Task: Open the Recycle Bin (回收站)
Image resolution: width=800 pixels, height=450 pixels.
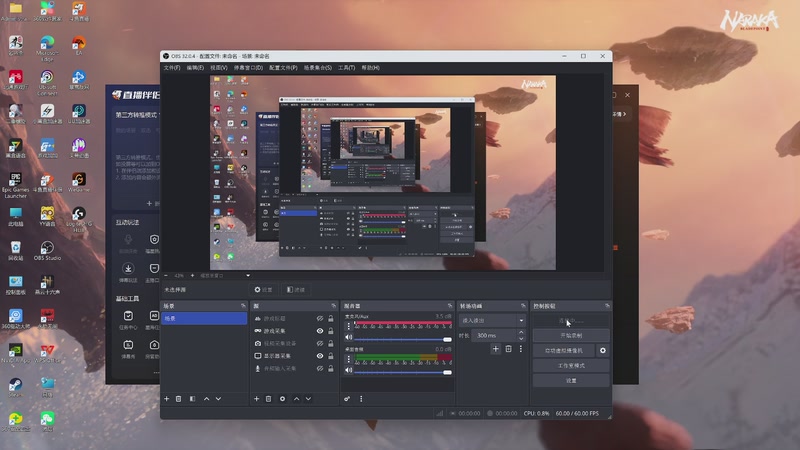Action: [x=15, y=251]
